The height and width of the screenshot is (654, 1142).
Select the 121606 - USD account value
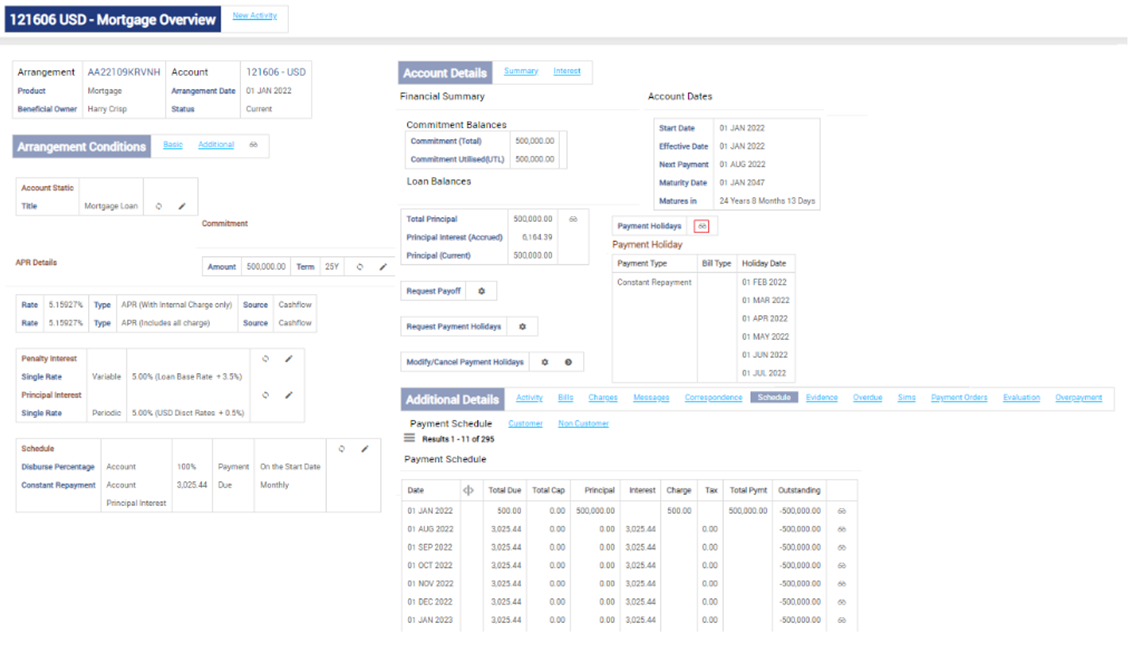pos(276,72)
